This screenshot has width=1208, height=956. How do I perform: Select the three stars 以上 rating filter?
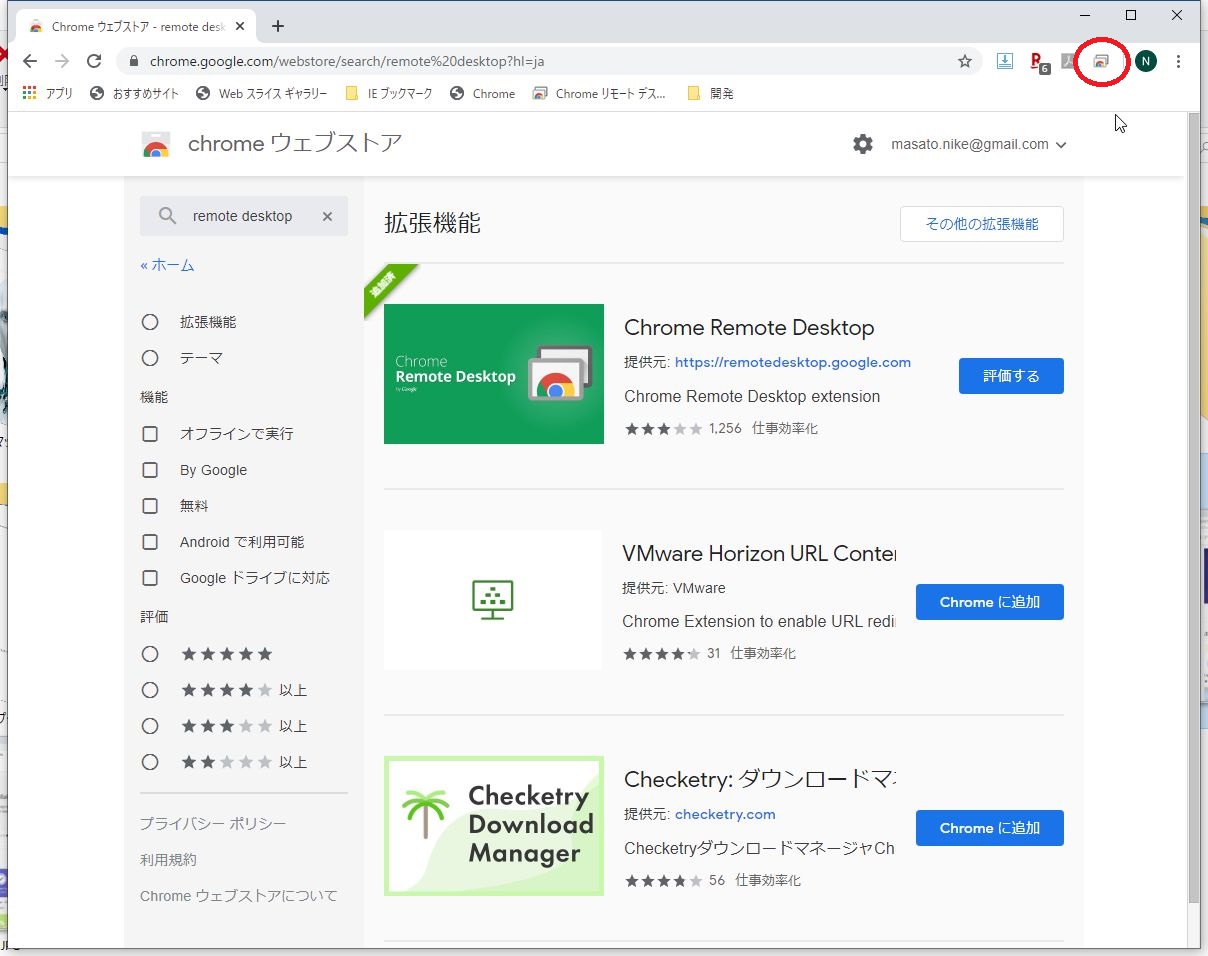point(150,726)
